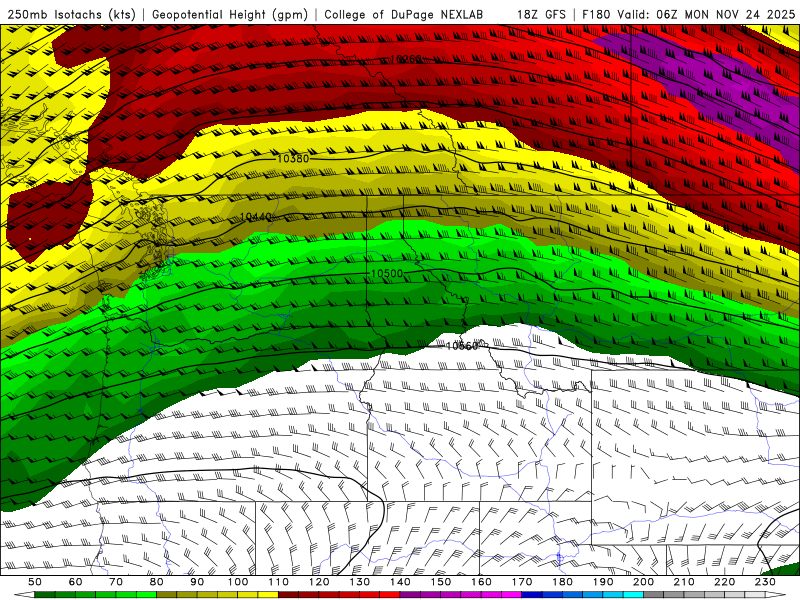Click the 10500 height contour label

click(x=387, y=274)
